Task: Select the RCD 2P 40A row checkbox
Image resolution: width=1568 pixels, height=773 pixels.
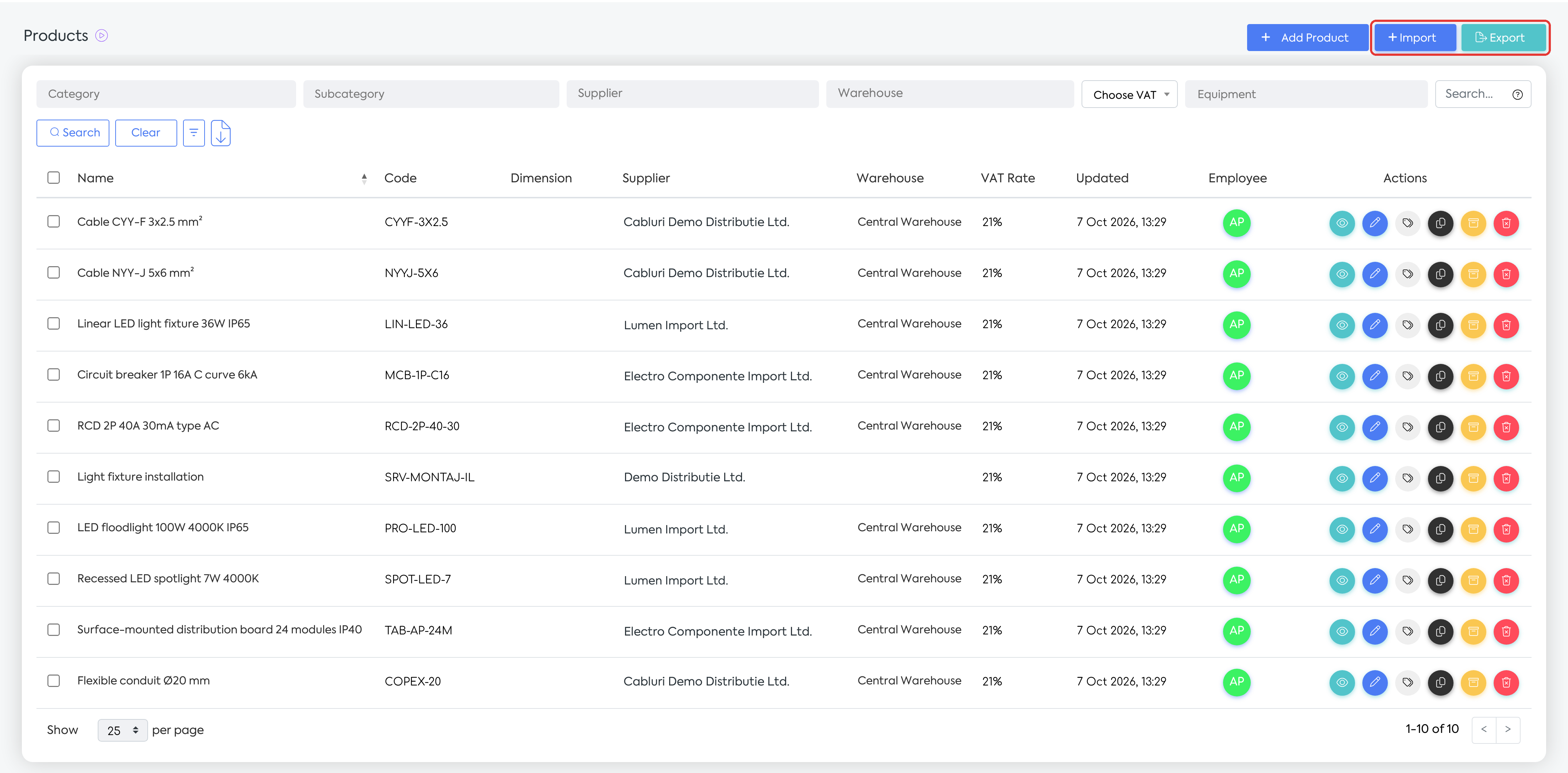Action: coord(54,426)
